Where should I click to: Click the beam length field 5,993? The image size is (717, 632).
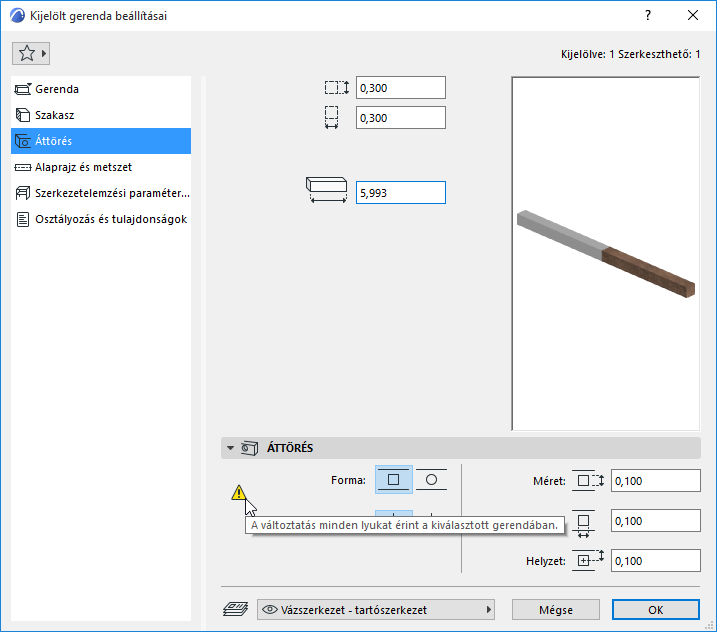tap(401, 193)
